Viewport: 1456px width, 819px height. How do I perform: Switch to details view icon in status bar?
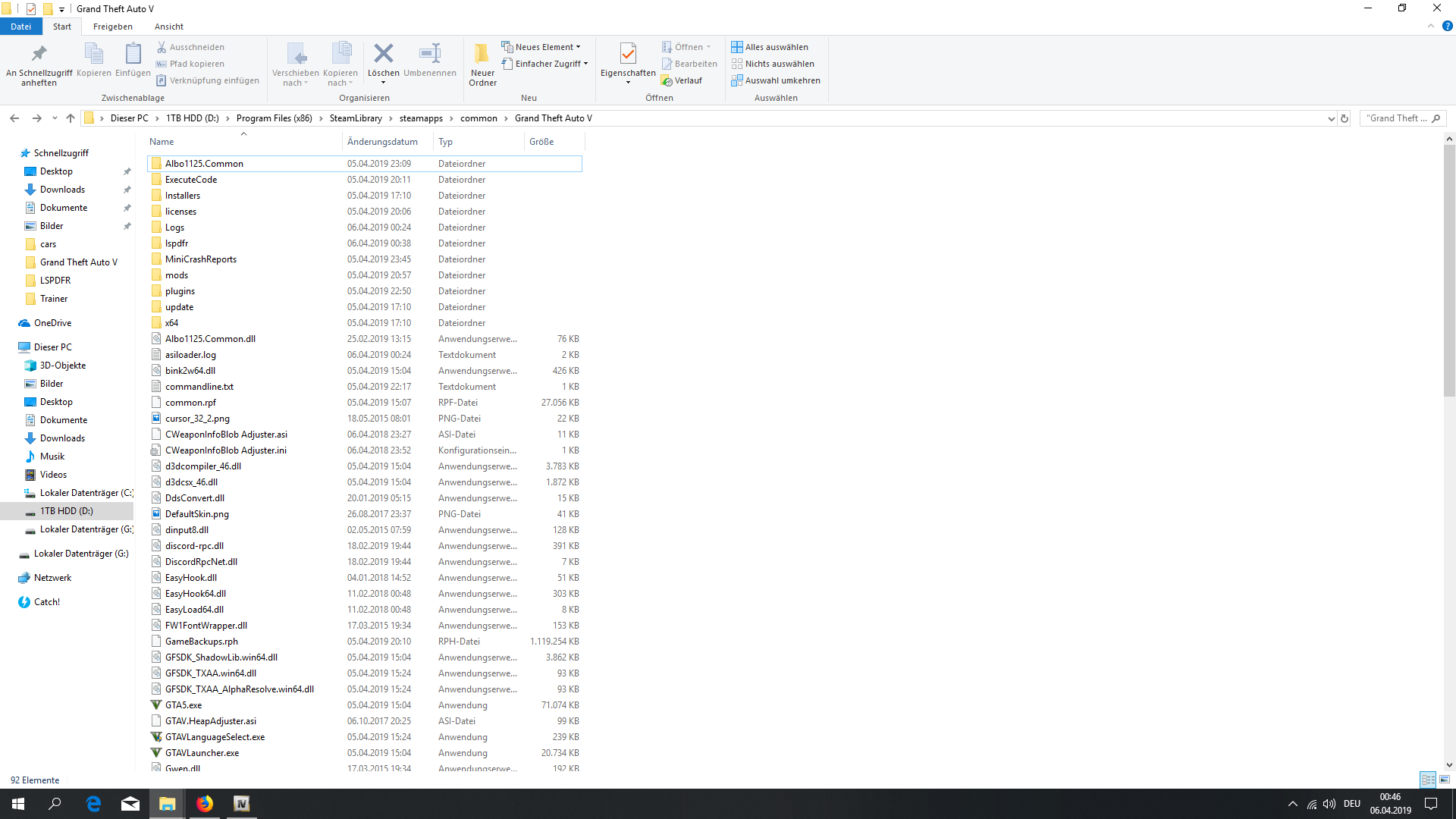pyautogui.click(x=1428, y=780)
